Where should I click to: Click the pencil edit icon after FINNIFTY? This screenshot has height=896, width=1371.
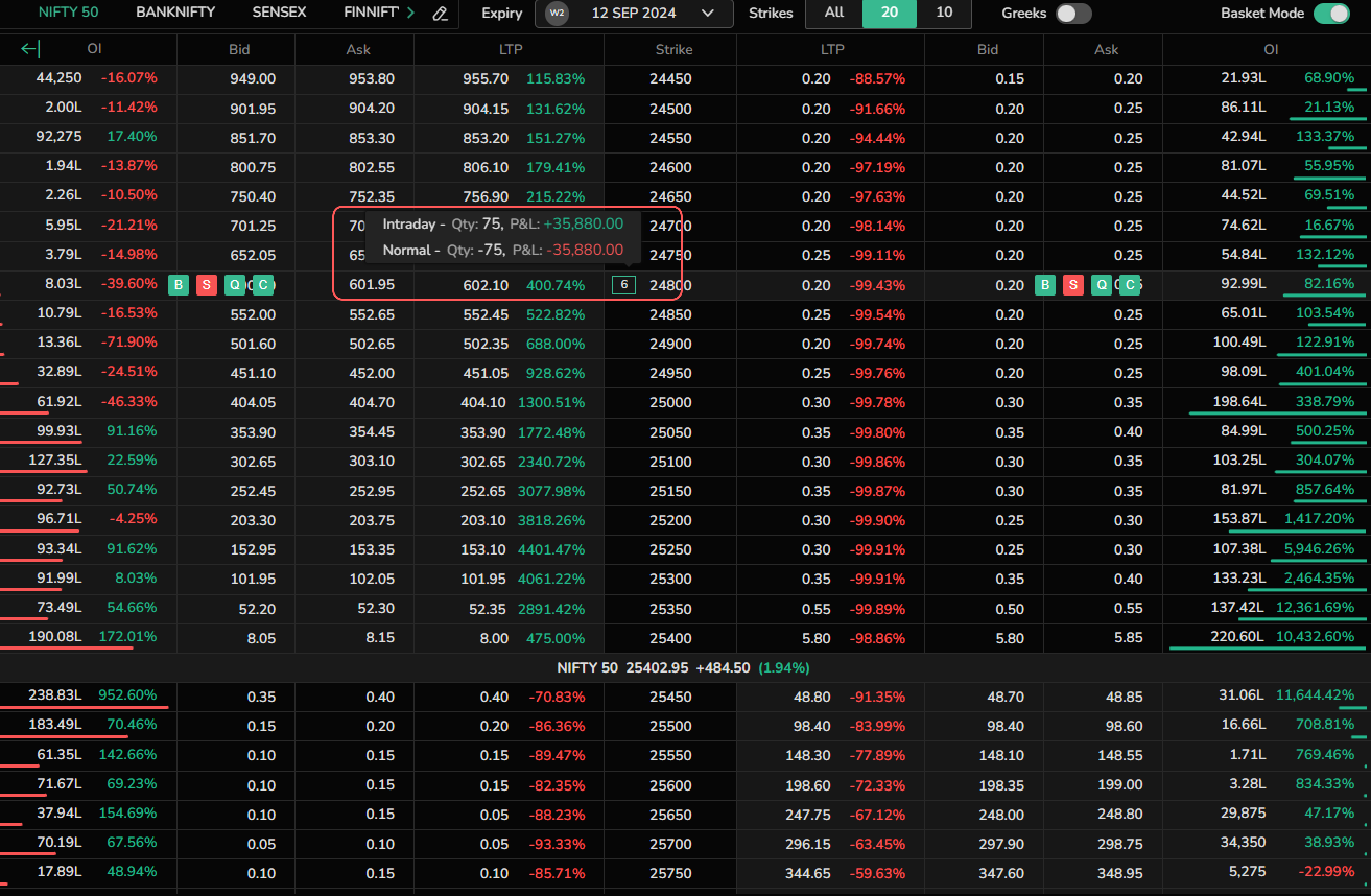pos(440,13)
